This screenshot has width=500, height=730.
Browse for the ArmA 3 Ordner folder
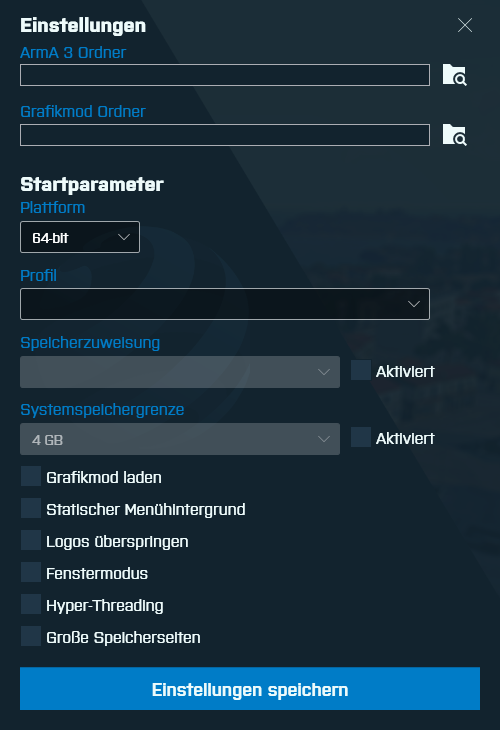tap(454, 75)
